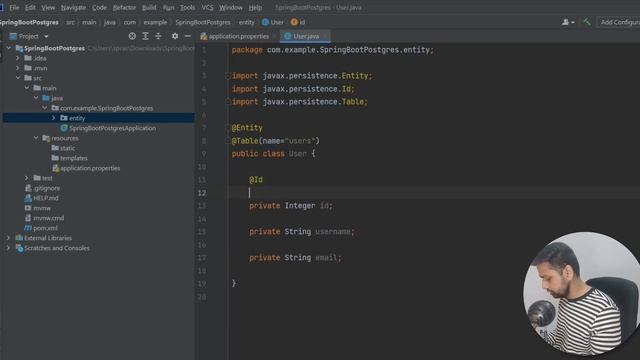Screen dimensions: 640x360
Task: Open the Help menu
Action: pyautogui.click(x=255, y=7)
